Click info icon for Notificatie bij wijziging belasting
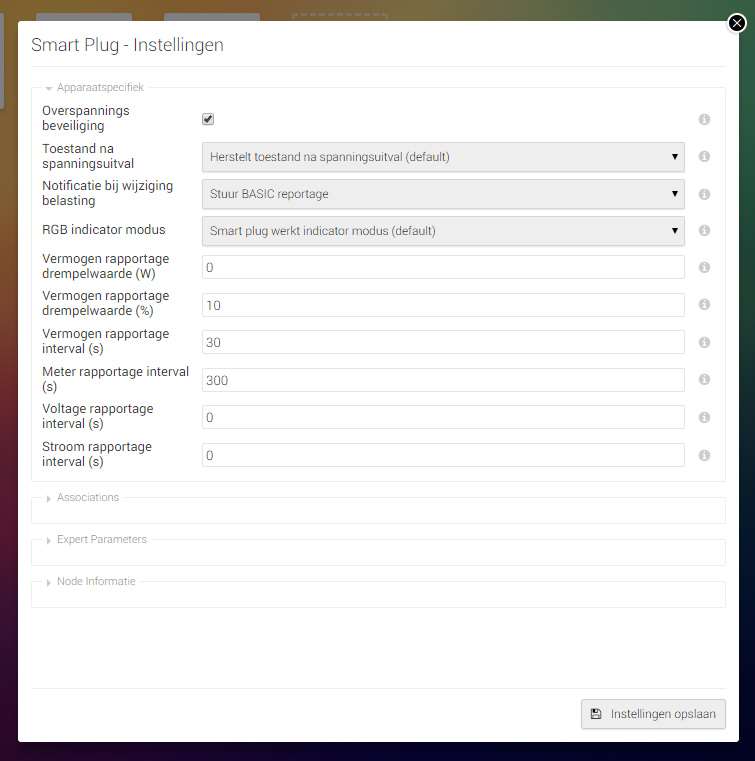This screenshot has height=761, width=755. click(704, 194)
